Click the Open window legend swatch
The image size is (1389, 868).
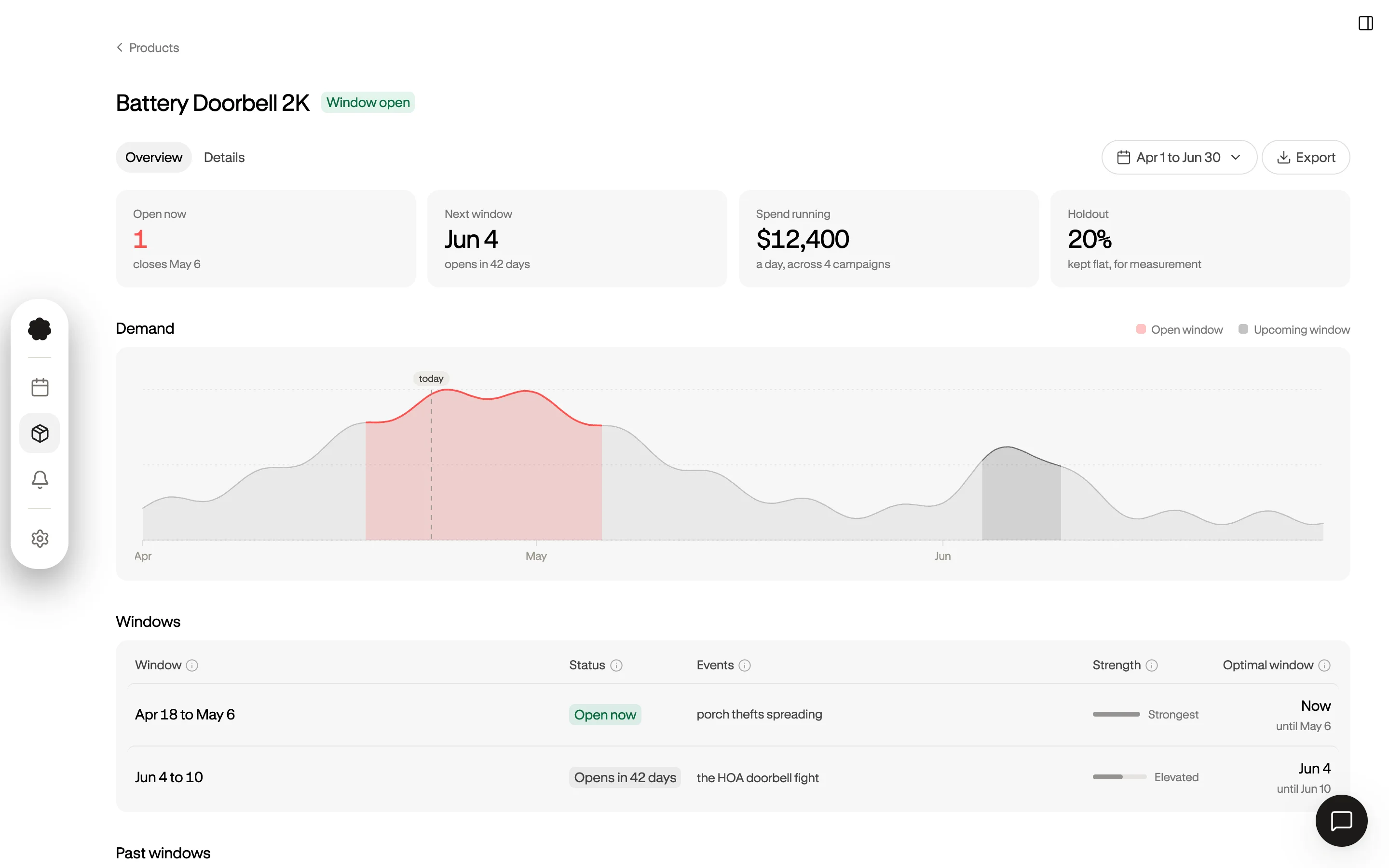point(1141,329)
